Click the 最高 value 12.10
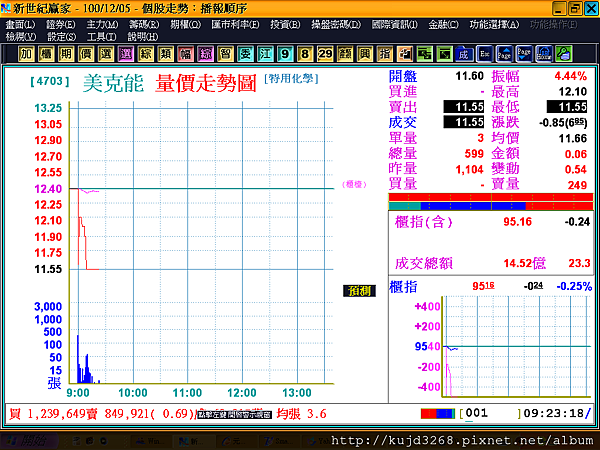 coord(572,92)
